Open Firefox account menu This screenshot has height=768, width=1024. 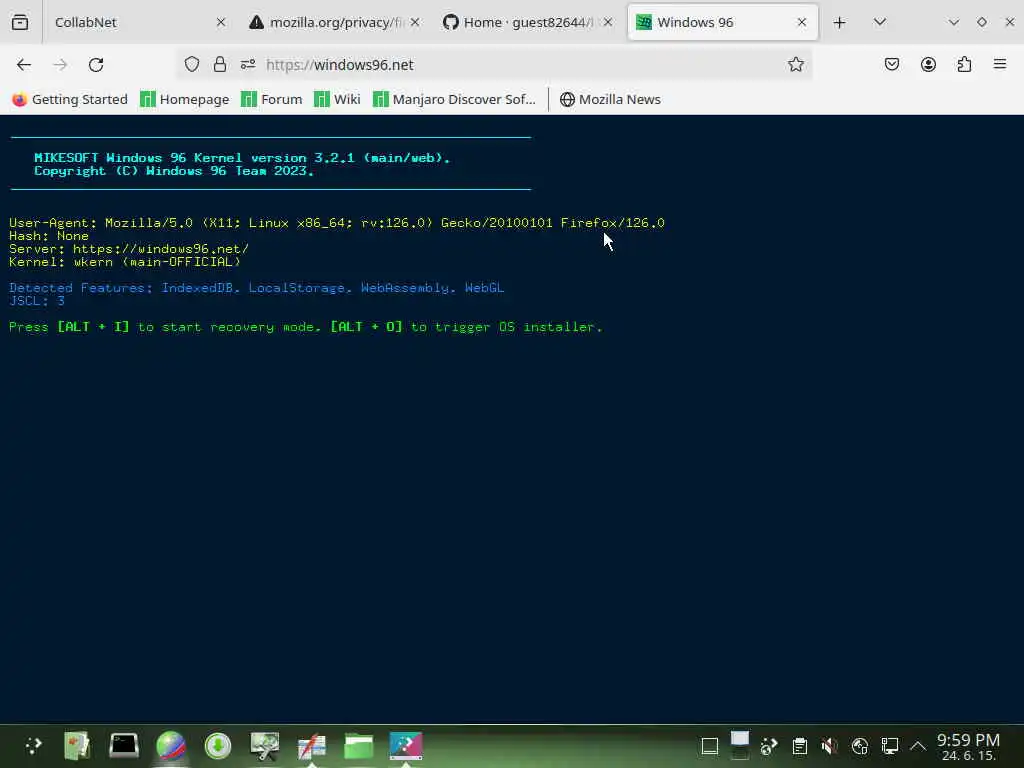pos(928,64)
